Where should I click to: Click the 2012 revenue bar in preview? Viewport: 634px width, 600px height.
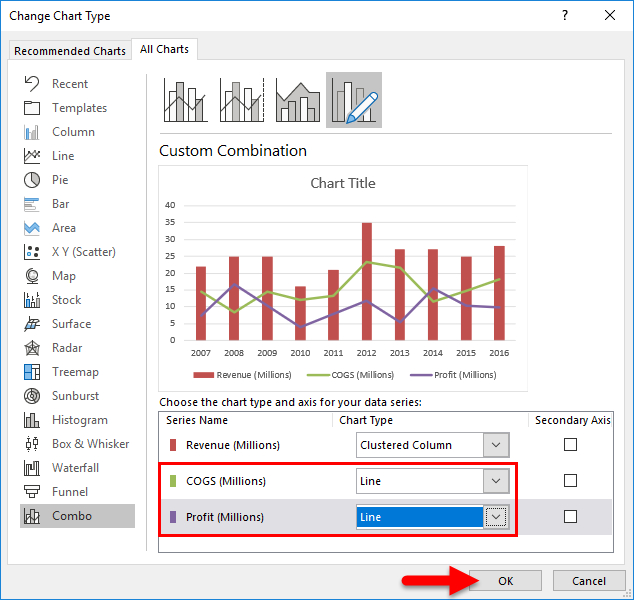tap(367, 281)
